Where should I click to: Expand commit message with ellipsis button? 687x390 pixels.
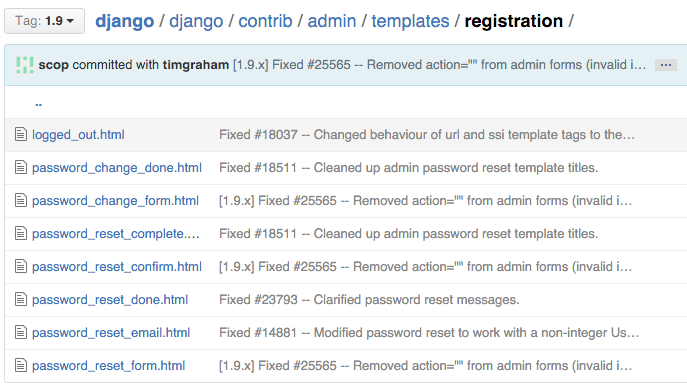tap(666, 65)
